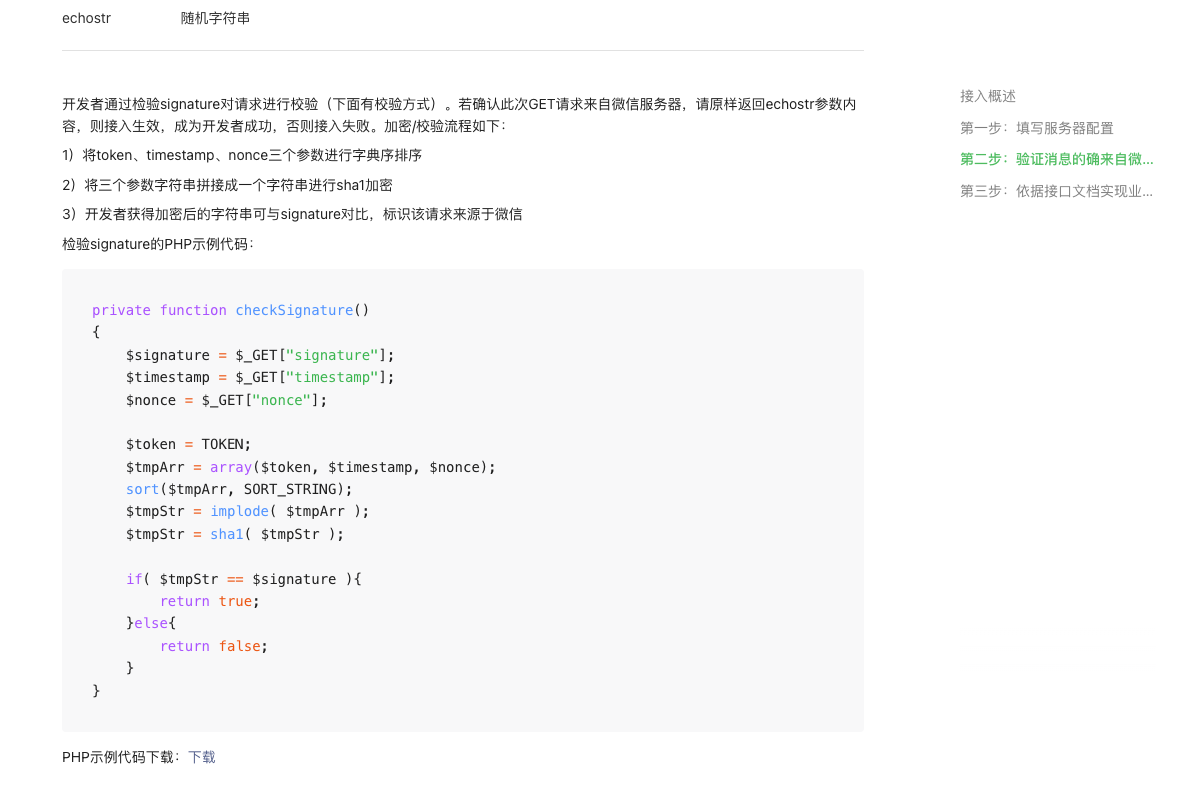
Task: Click the private keyword in the code block
Action: coord(121,310)
